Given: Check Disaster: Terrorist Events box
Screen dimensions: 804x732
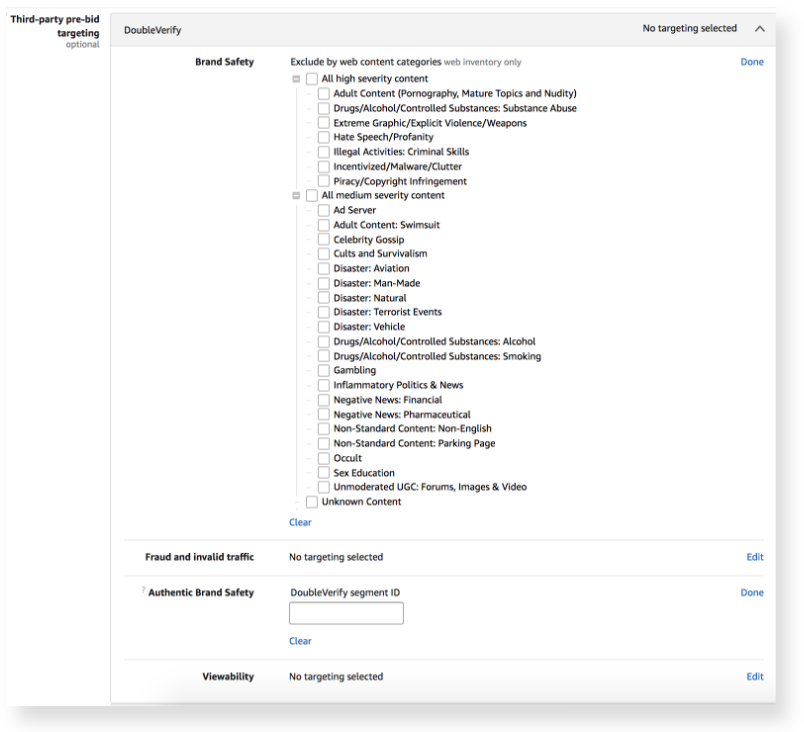Looking at the screenshot, I should coord(324,312).
